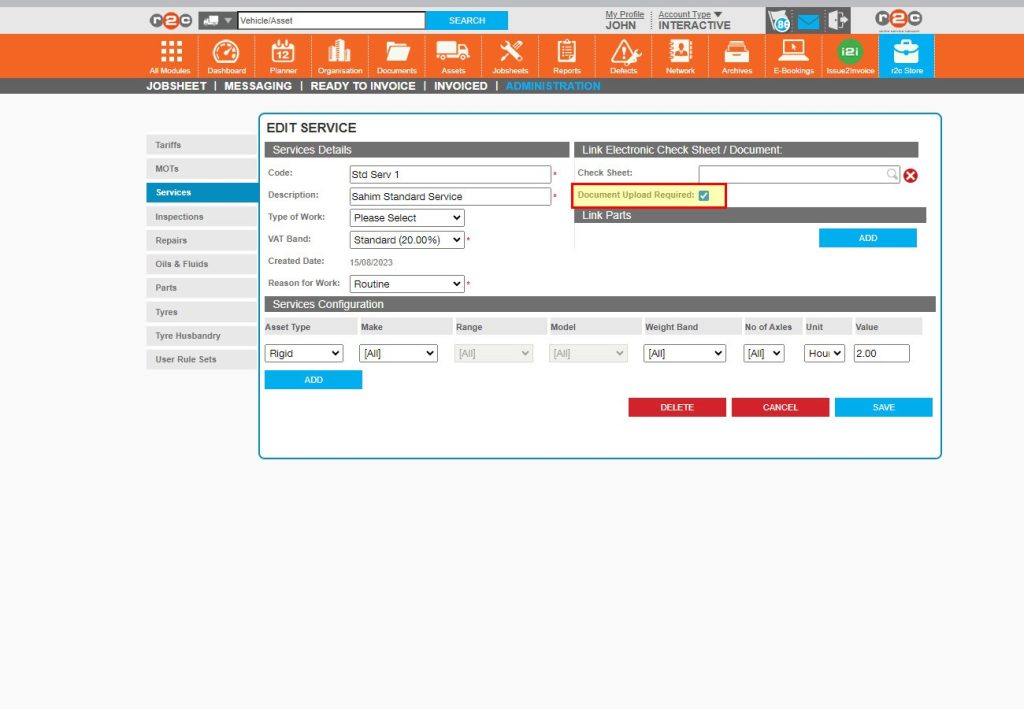Click the r2c logo at top left

tap(170, 21)
